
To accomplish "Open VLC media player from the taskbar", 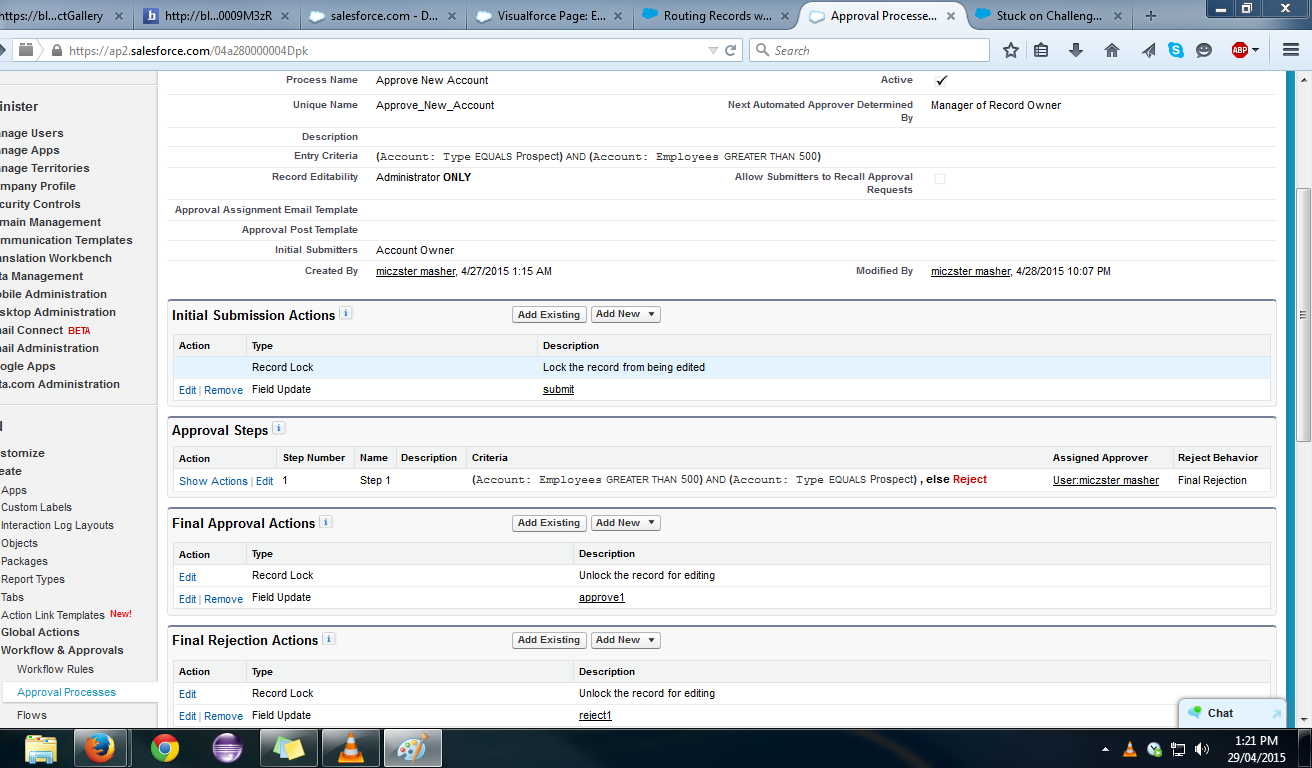I will [350, 748].
